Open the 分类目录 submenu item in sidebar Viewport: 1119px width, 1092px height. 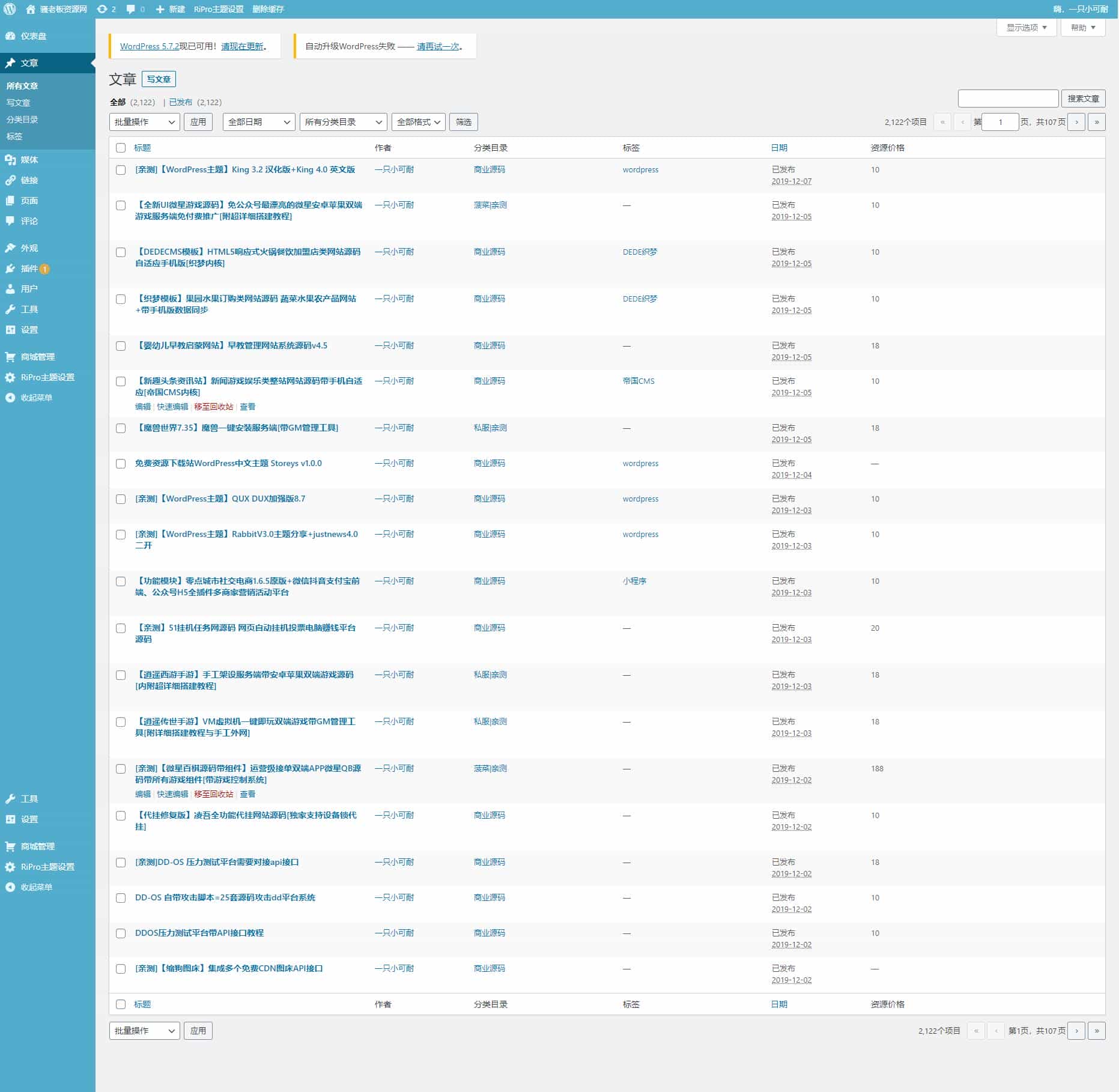click(22, 120)
